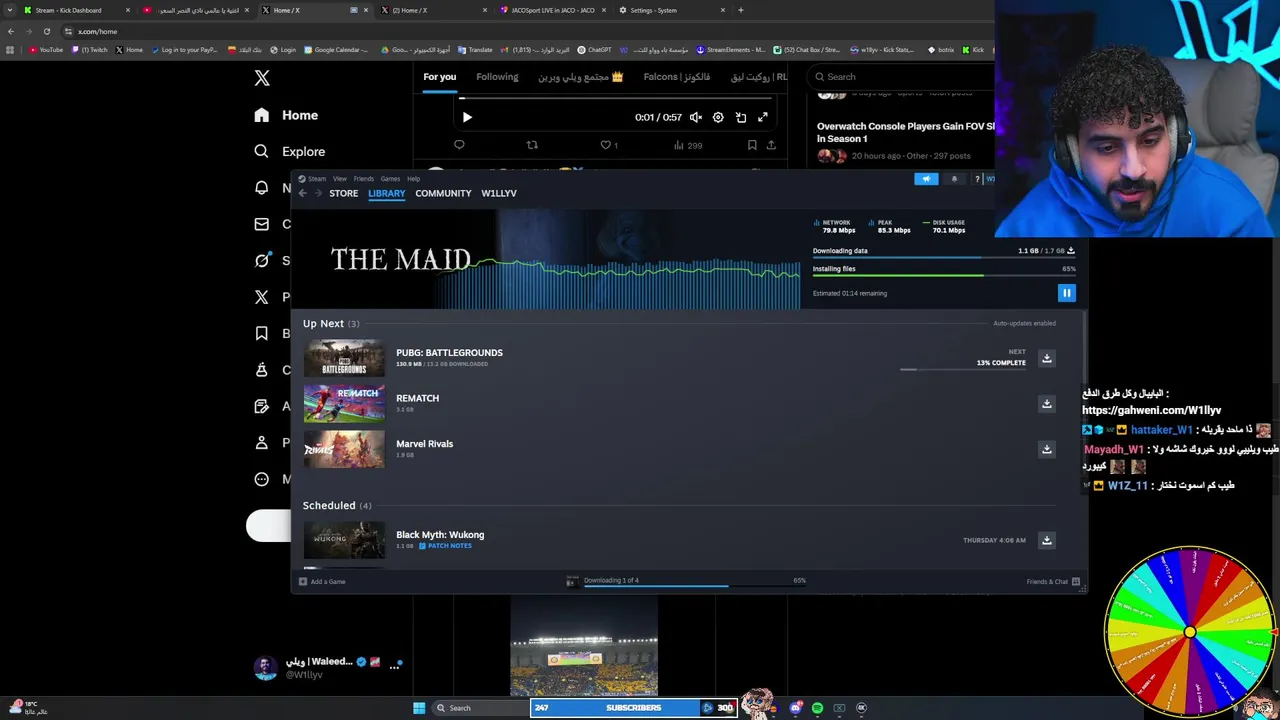Image resolution: width=1280 pixels, height=720 pixels.
Task: Switch to Stream - Kick Dashboard tab
Action: pyautogui.click(x=75, y=10)
